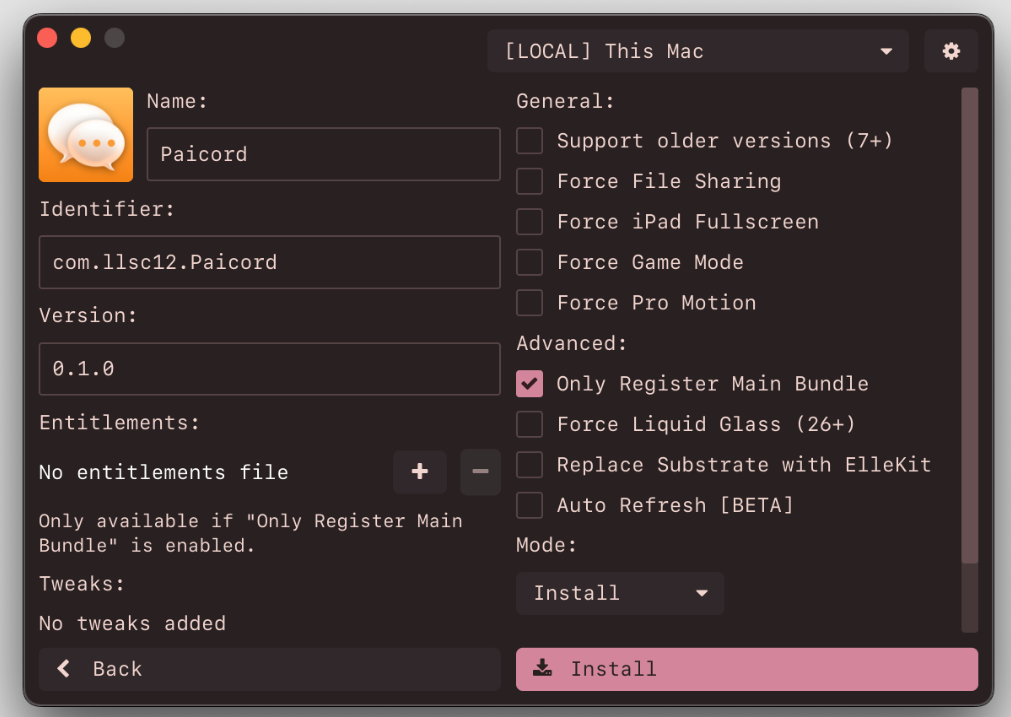Remove entitlements file with minus icon
Screen dimensions: 1011x717
click(480, 472)
